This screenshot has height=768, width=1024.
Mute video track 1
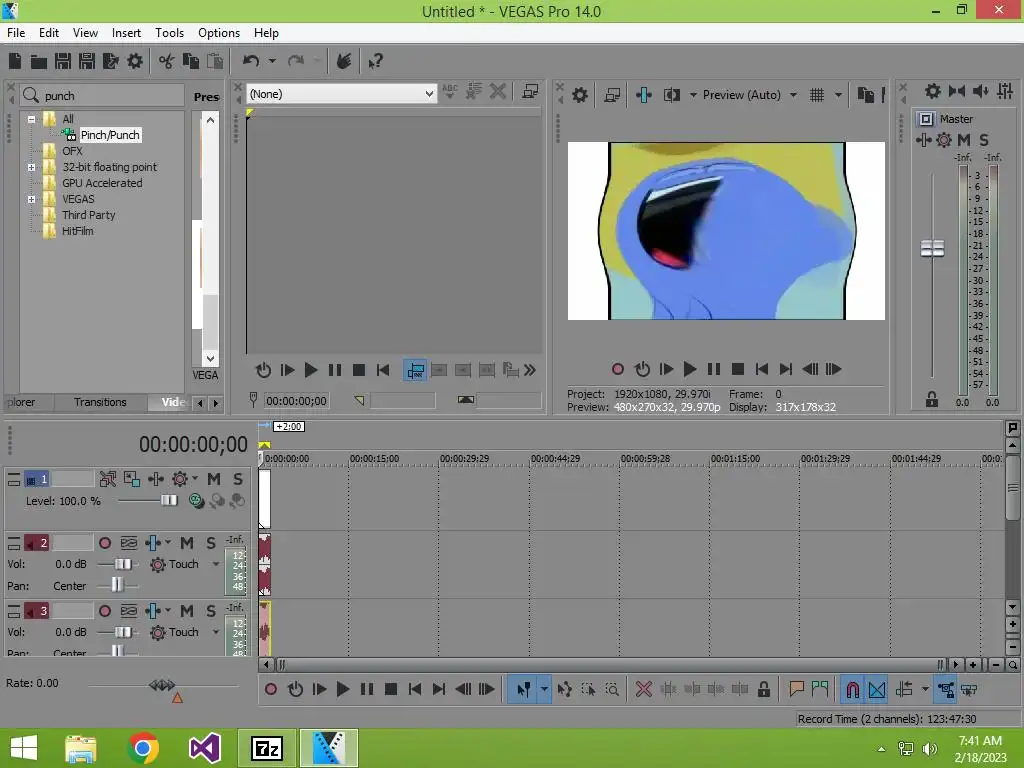[x=214, y=479]
